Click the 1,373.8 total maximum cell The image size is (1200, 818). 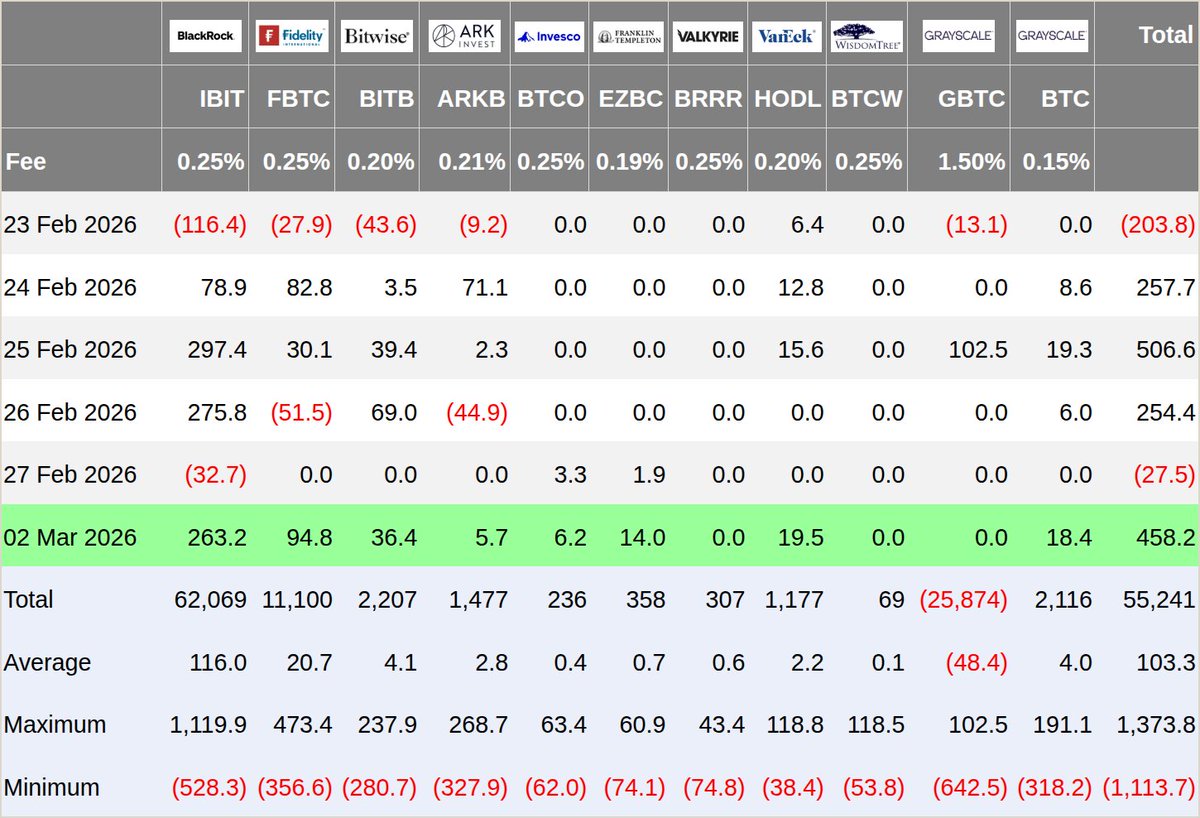[1158, 725]
